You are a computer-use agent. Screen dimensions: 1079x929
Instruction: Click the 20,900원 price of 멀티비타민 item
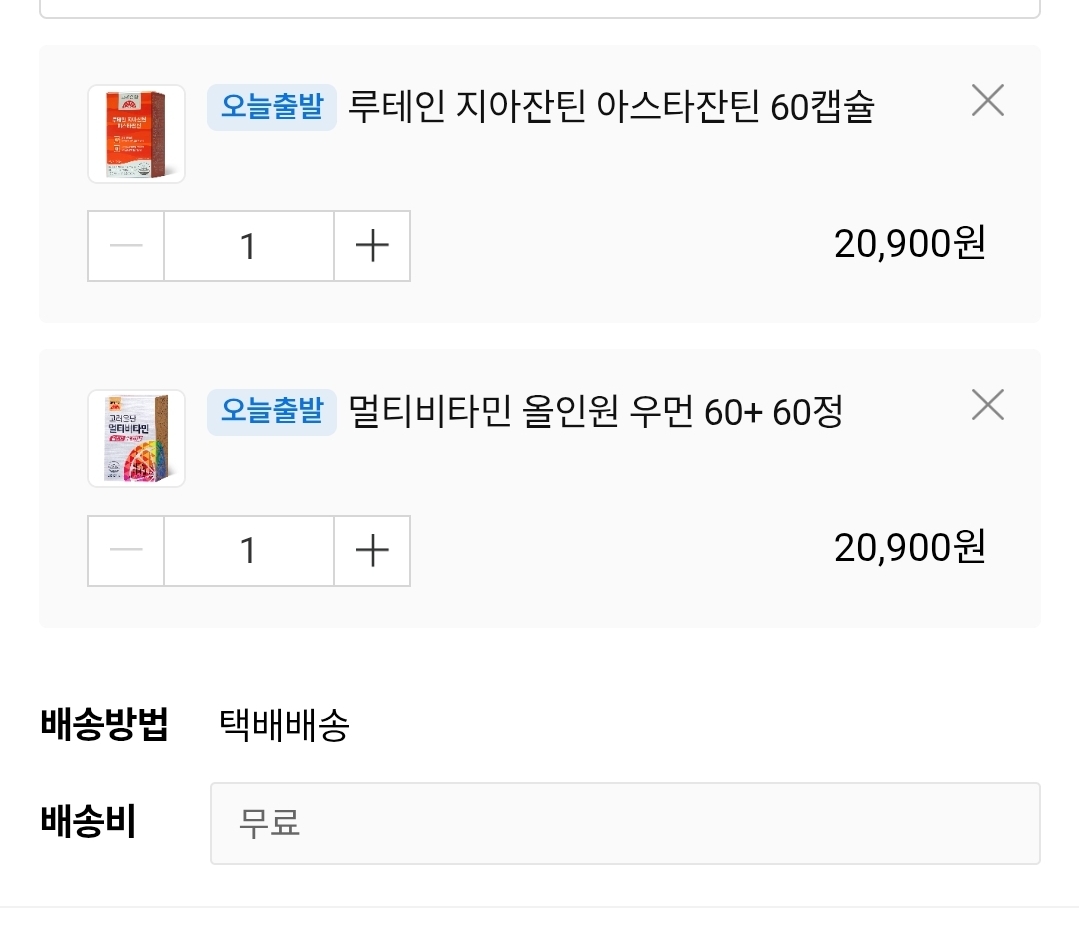909,547
